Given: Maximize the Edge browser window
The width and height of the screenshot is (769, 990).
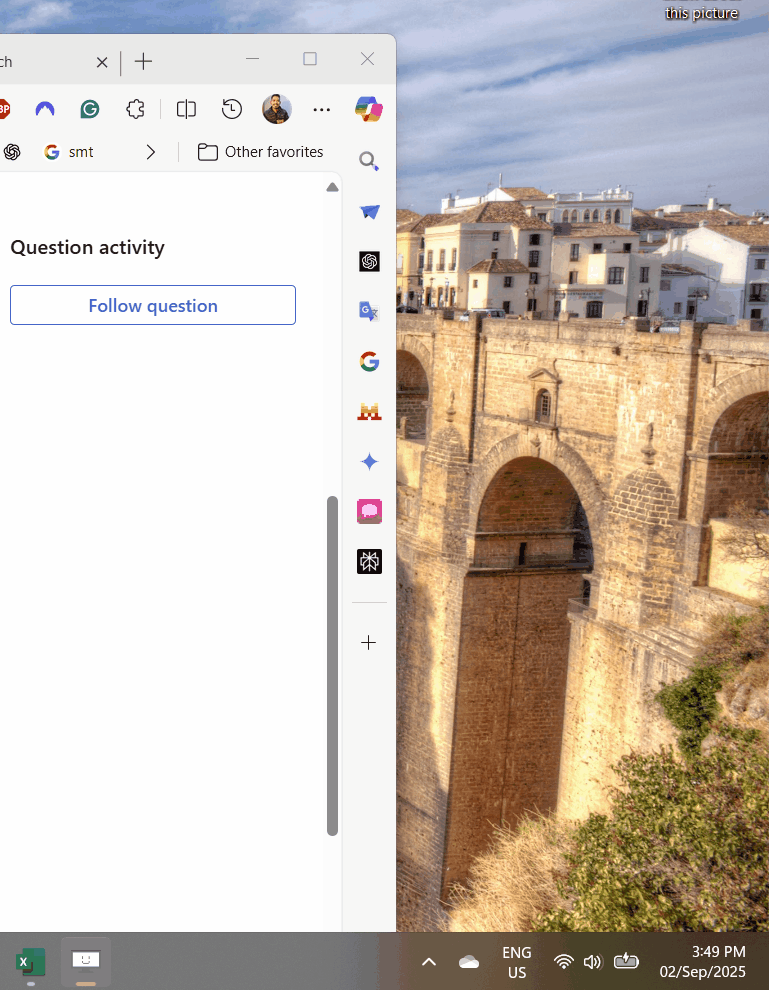Looking at the screenshot, I should [x=310, y=59].
